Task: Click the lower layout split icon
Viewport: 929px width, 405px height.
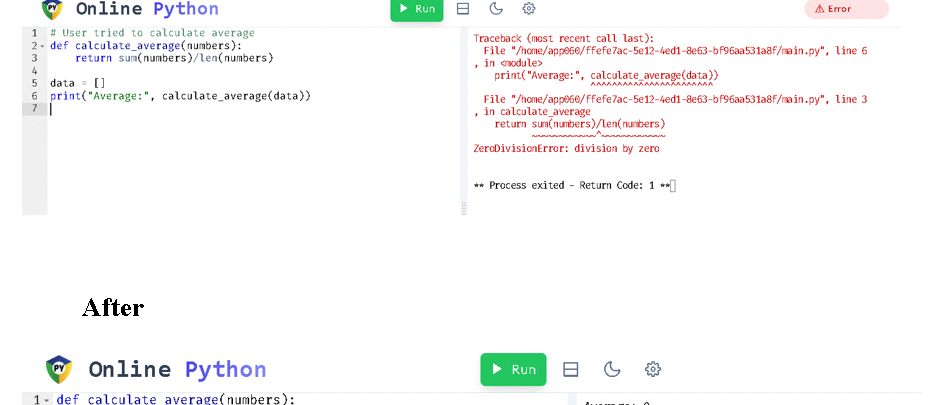Action: click(x=571, y=369)
